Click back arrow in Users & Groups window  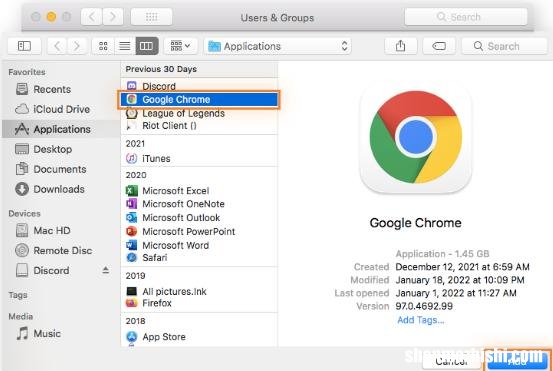point(92,17)
